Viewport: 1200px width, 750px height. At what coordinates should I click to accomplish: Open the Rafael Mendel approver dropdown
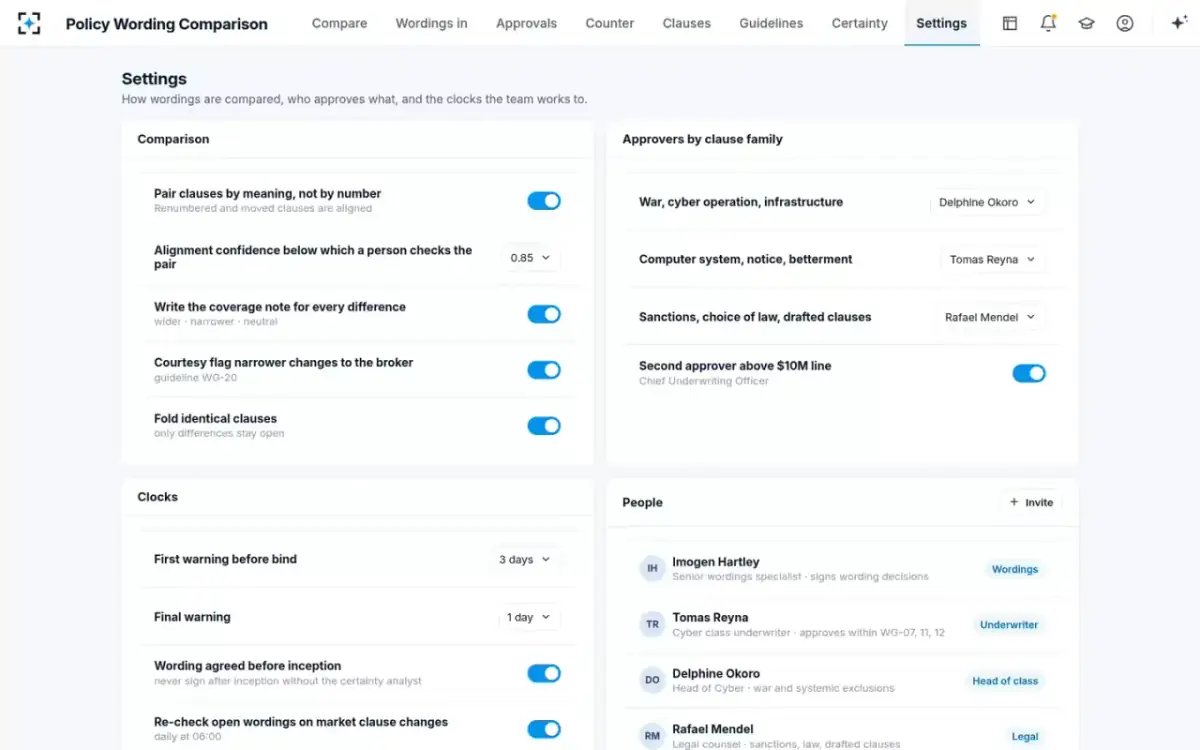click(991, 317)
